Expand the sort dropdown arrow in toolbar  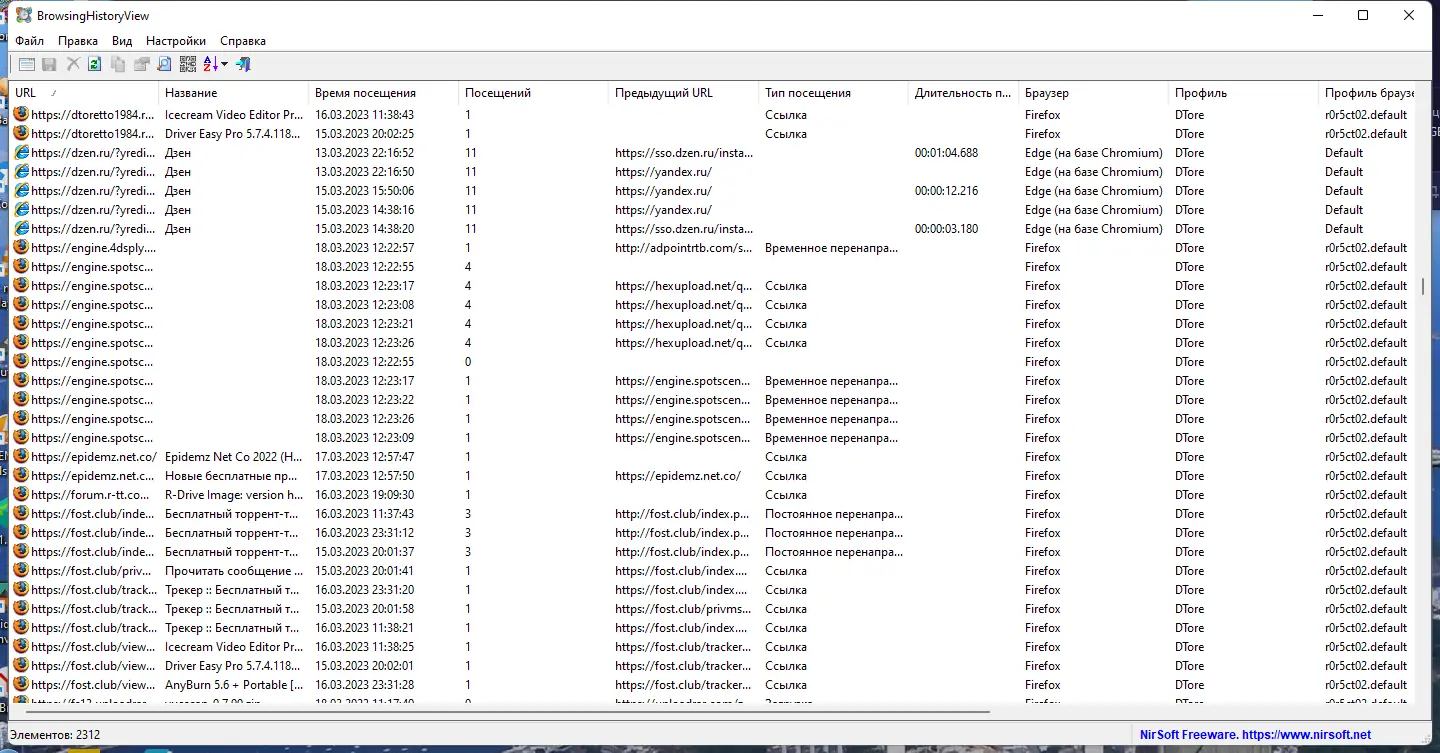(x=225, y=65)
